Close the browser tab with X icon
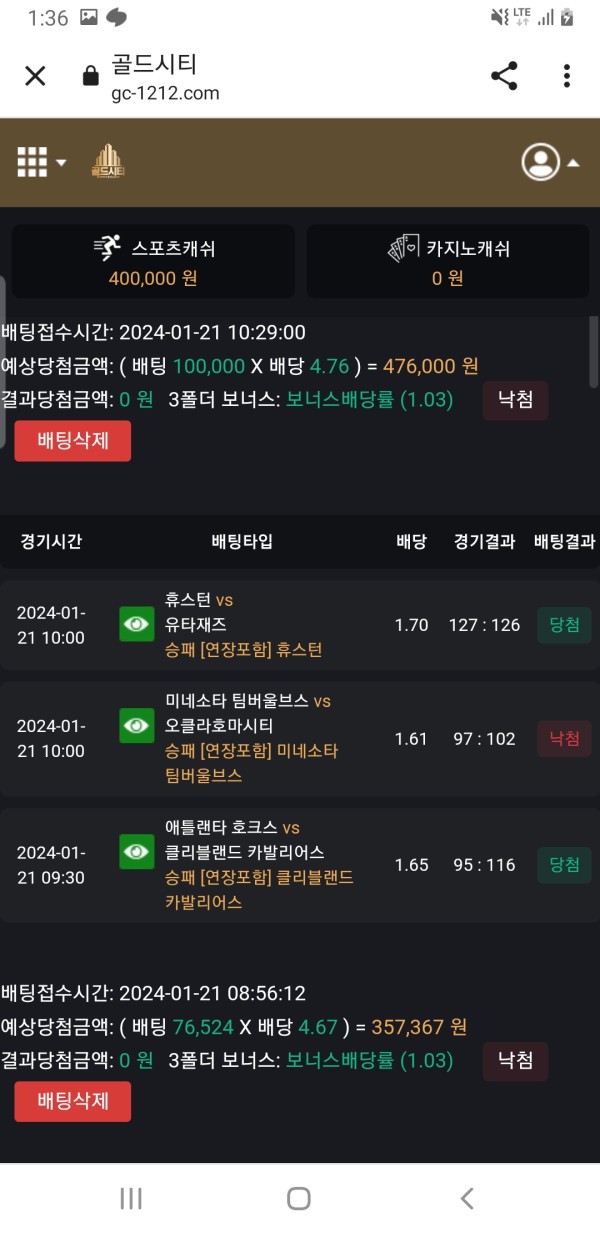The width and height of the screenshot is (600, 1233). (35, 76)
